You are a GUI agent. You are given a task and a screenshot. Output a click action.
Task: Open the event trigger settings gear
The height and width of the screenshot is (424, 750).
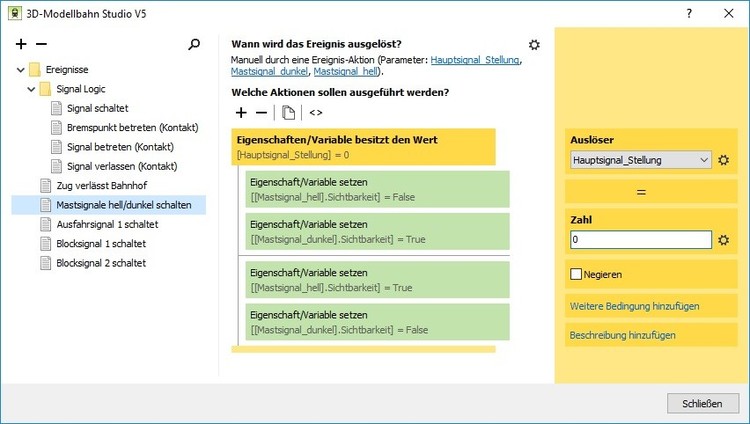(x=534, y=45)
